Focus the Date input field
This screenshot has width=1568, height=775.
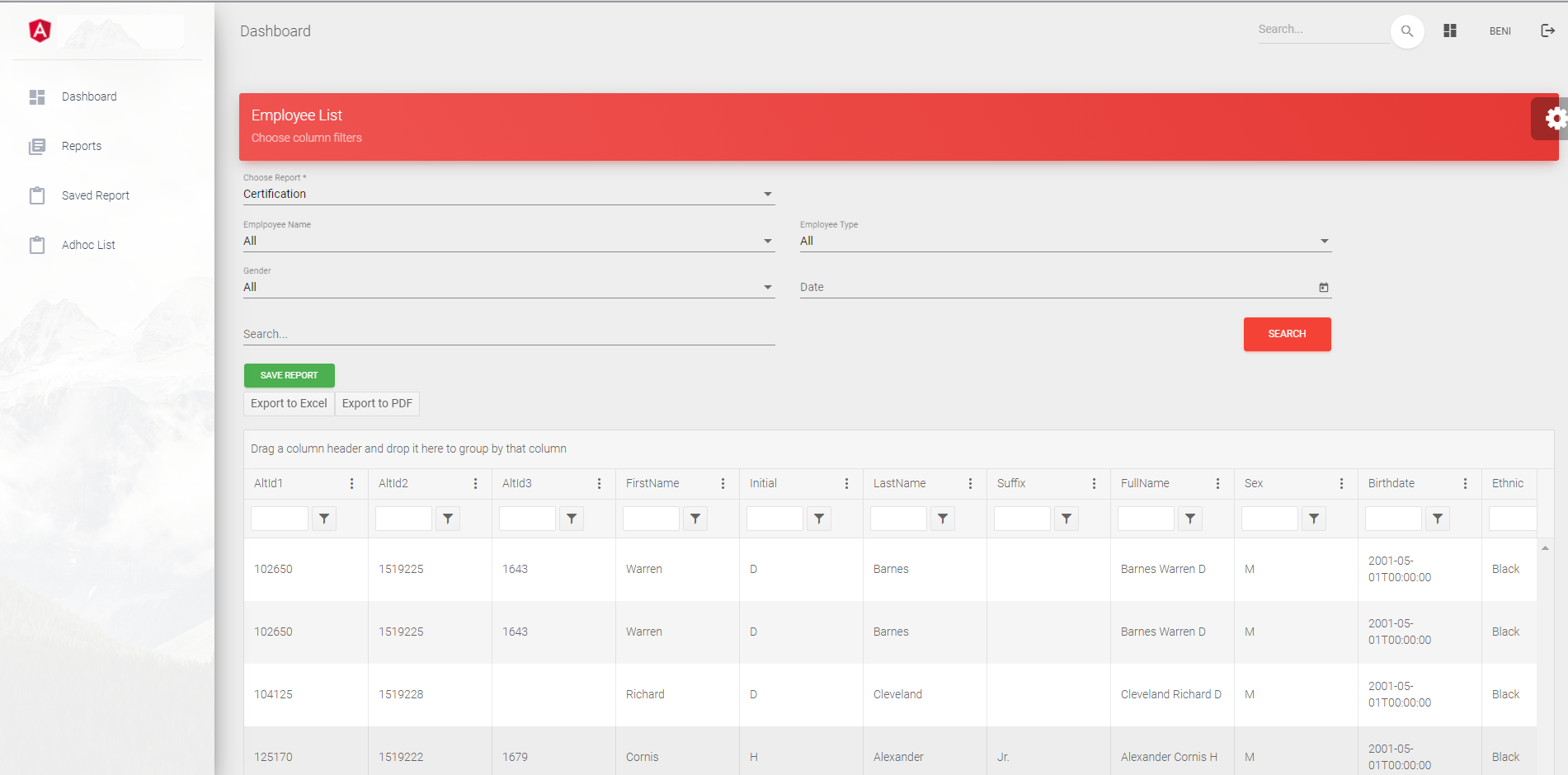1057,287
